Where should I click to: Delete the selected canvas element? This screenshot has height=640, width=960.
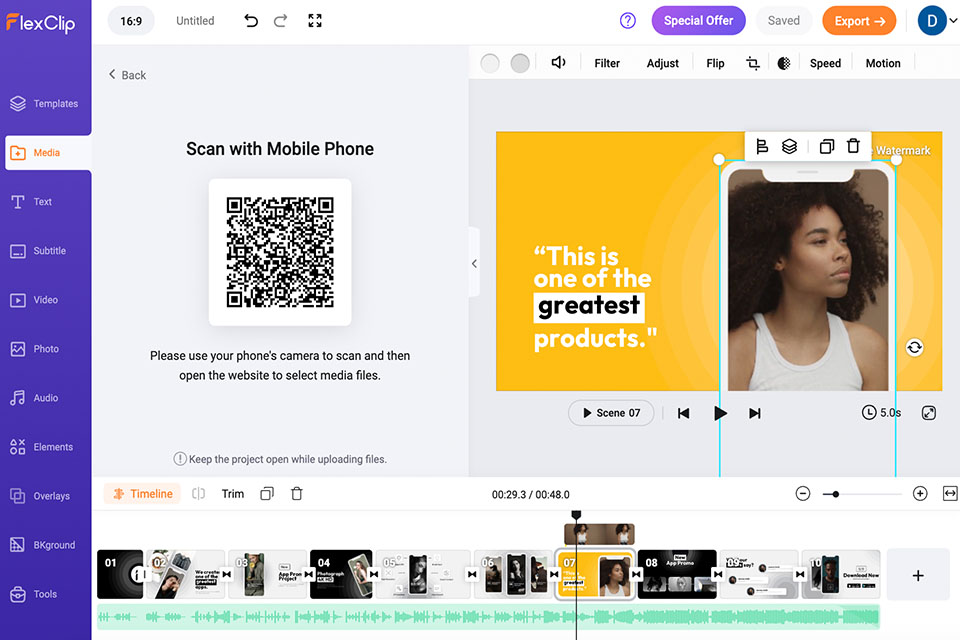[x=853, y=146]
